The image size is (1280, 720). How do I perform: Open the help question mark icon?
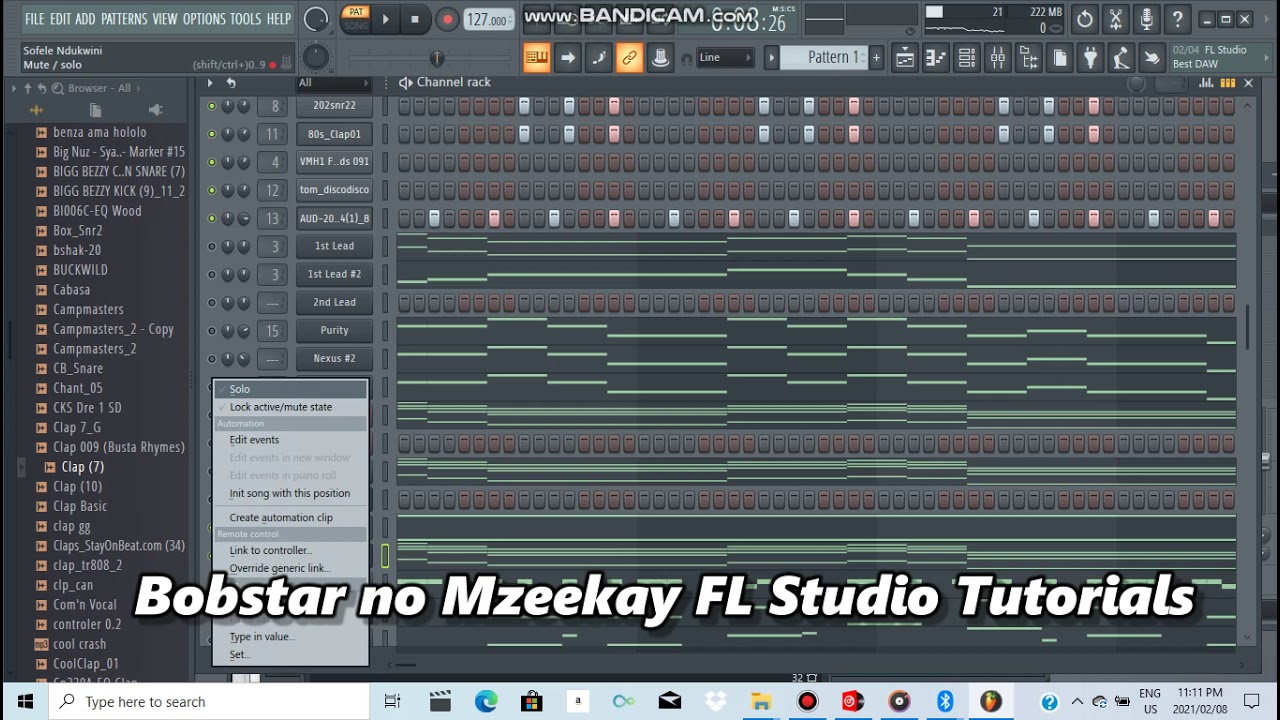1178,18
